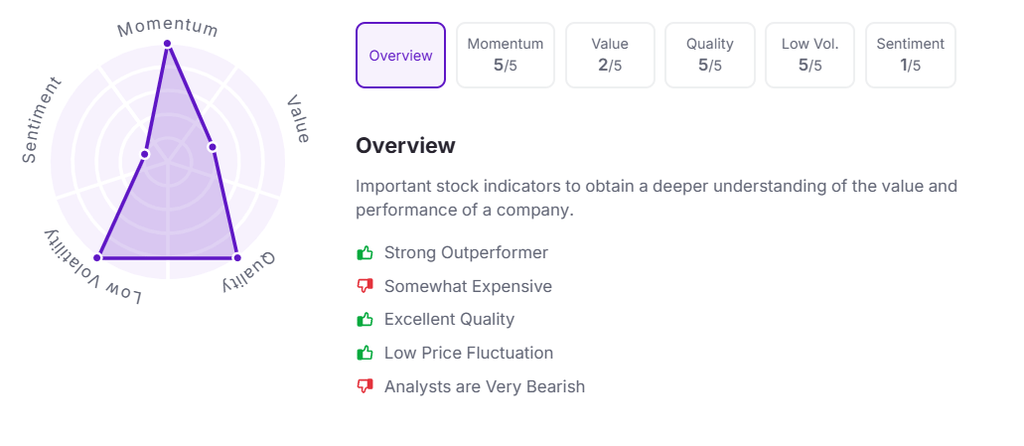Click the Sentiment data point on radar
Image resolution: width=1024 pixels, height=446 pixels.
click(x=144, y=154)
